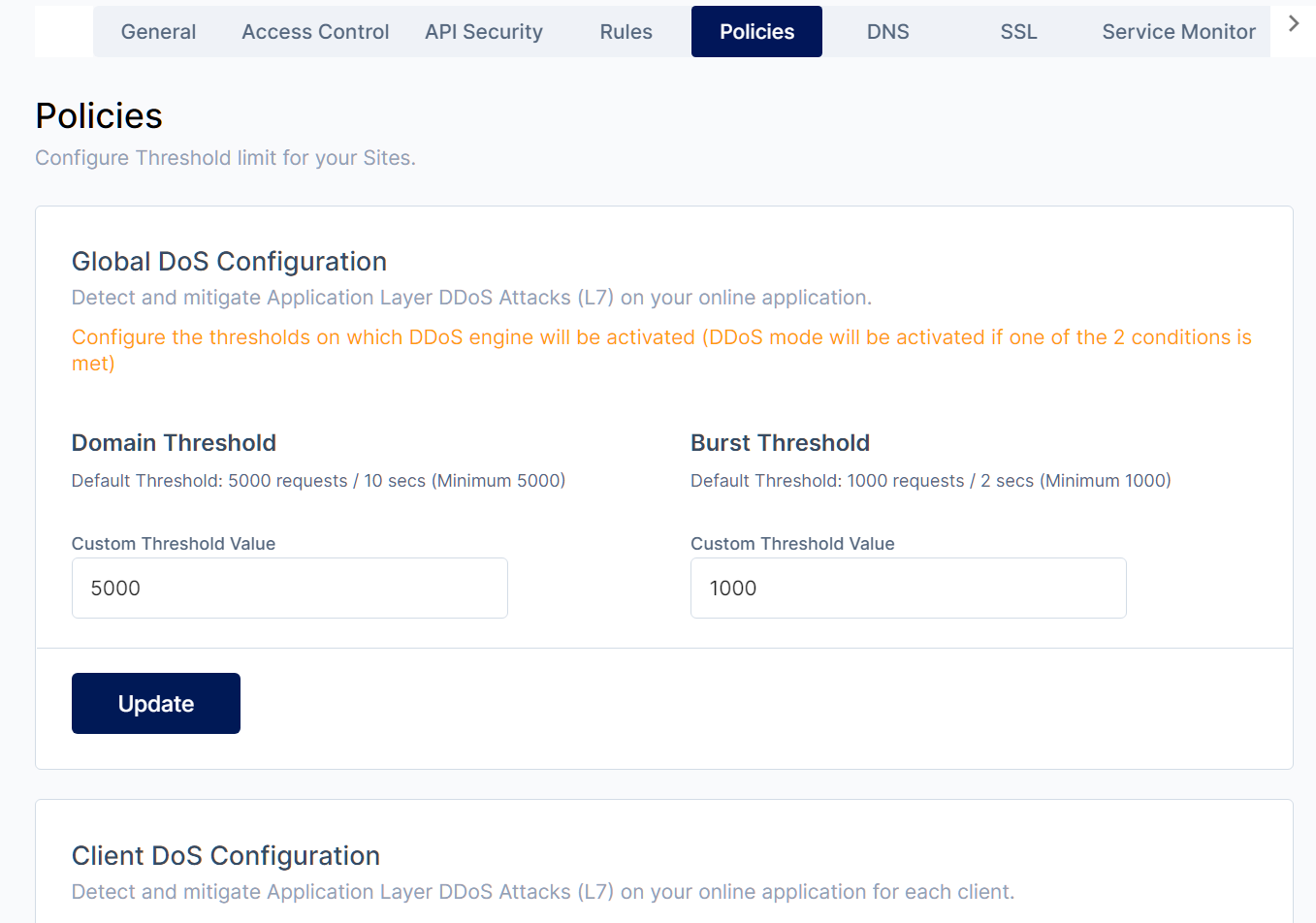The width and height of the screenshot is (1316, 923).
Task: Click the Domain Threshold label
Action: pyautogui.click(x=174, y=443)
